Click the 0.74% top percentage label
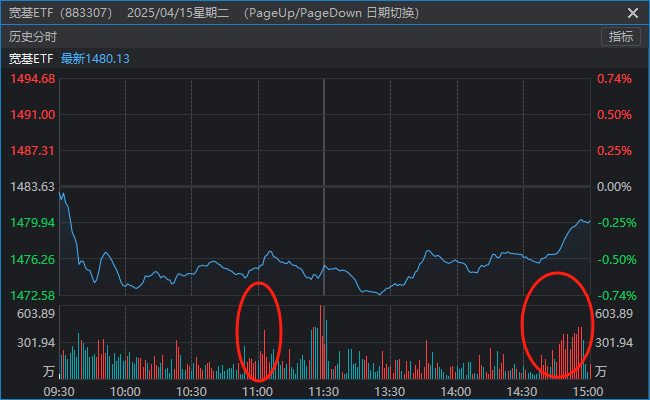The image size is (650, 400). pos(614,79)
